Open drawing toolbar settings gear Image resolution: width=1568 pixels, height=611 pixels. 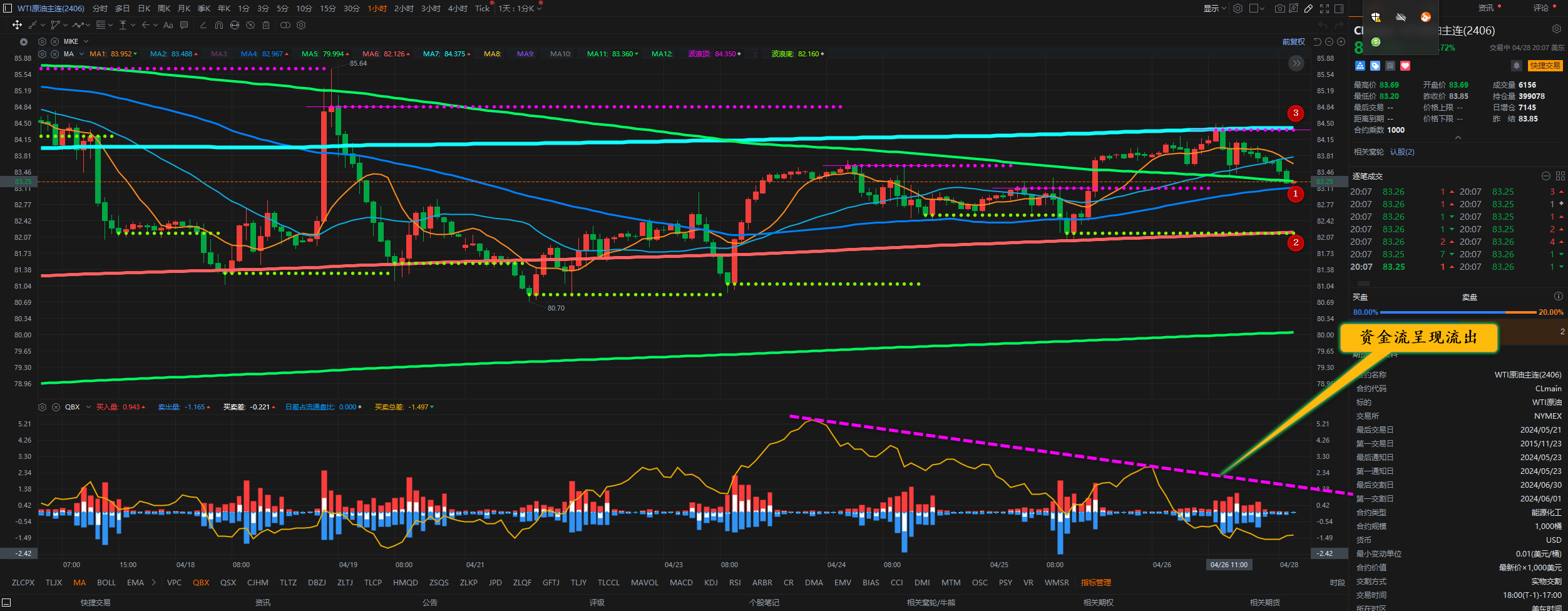(x=301, y=25)
